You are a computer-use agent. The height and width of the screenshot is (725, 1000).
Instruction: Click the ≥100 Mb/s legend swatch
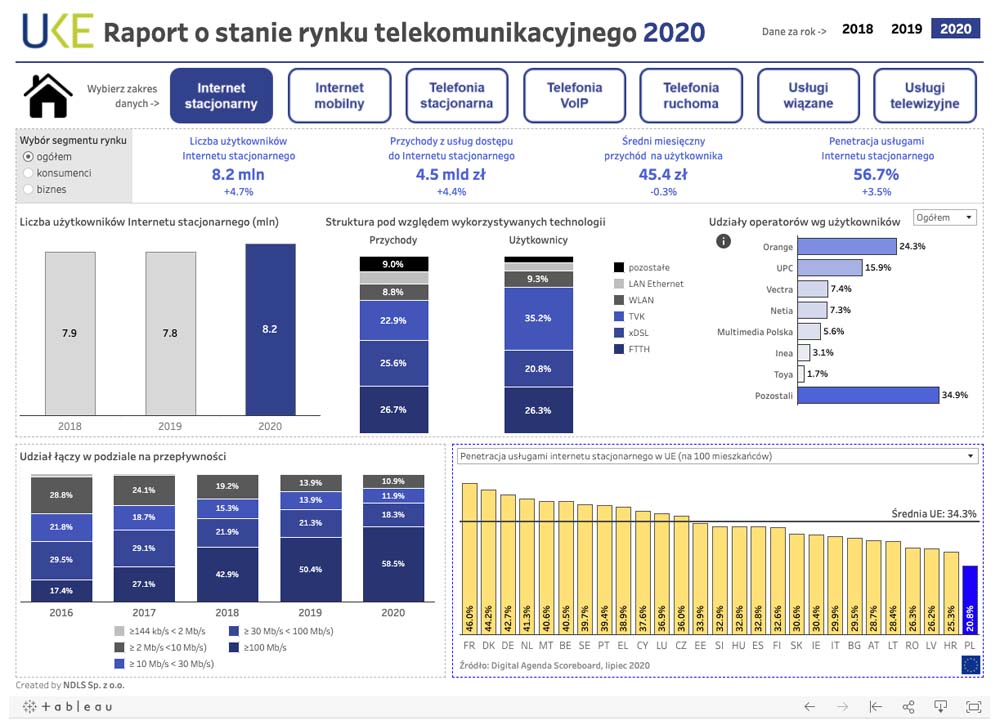[234, 647]
